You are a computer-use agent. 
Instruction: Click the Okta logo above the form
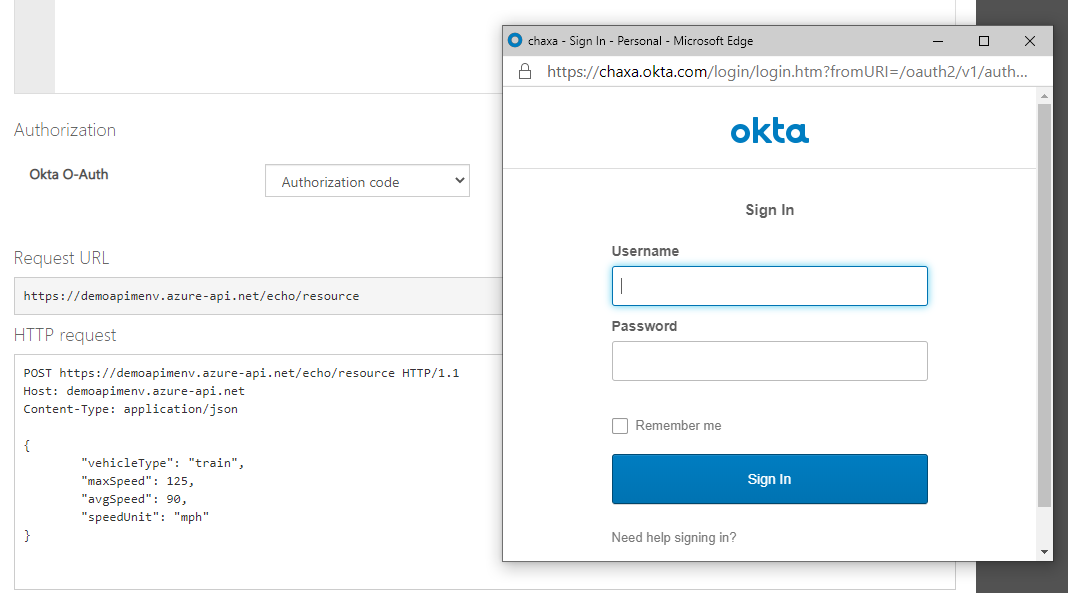[769, 131]
